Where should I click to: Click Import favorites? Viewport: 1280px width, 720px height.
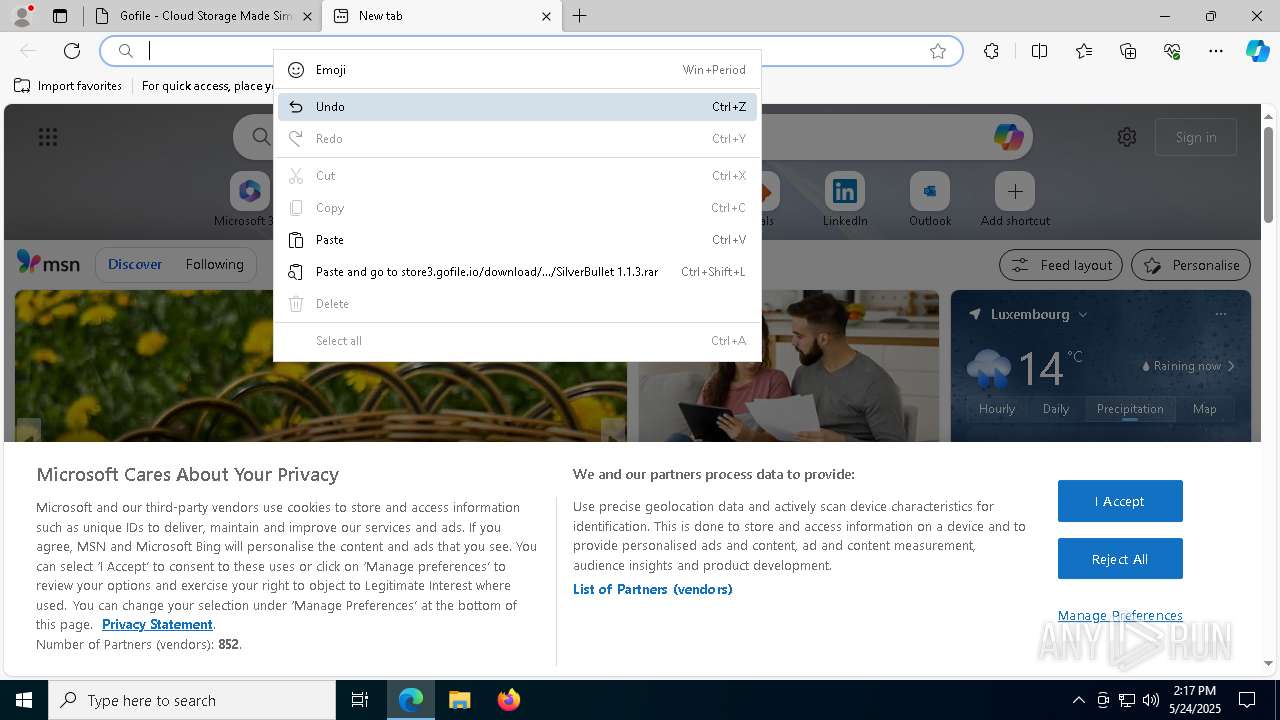[68, 86]
